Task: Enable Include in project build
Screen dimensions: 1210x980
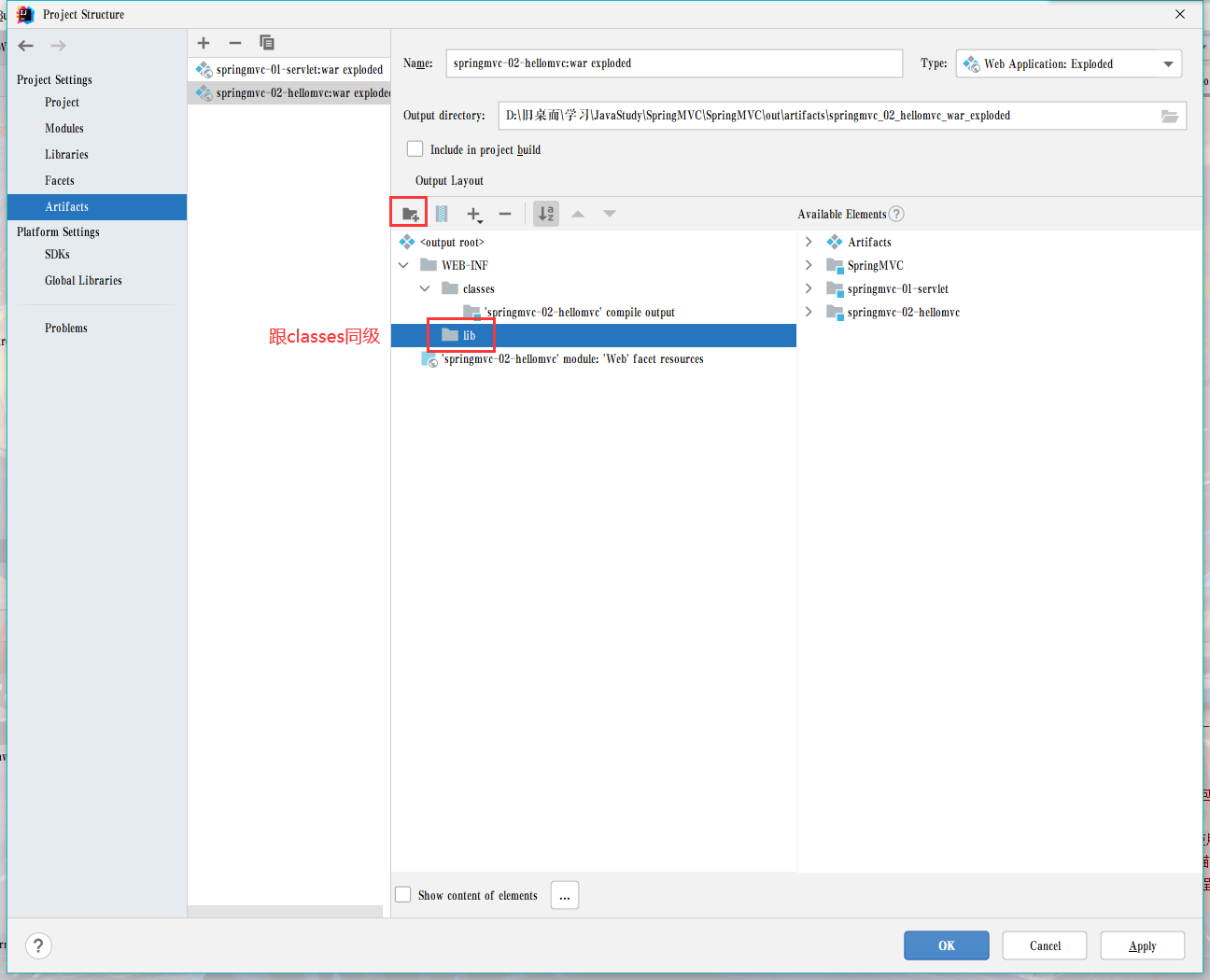Action: pyautogui.click(x=415, y=149)
